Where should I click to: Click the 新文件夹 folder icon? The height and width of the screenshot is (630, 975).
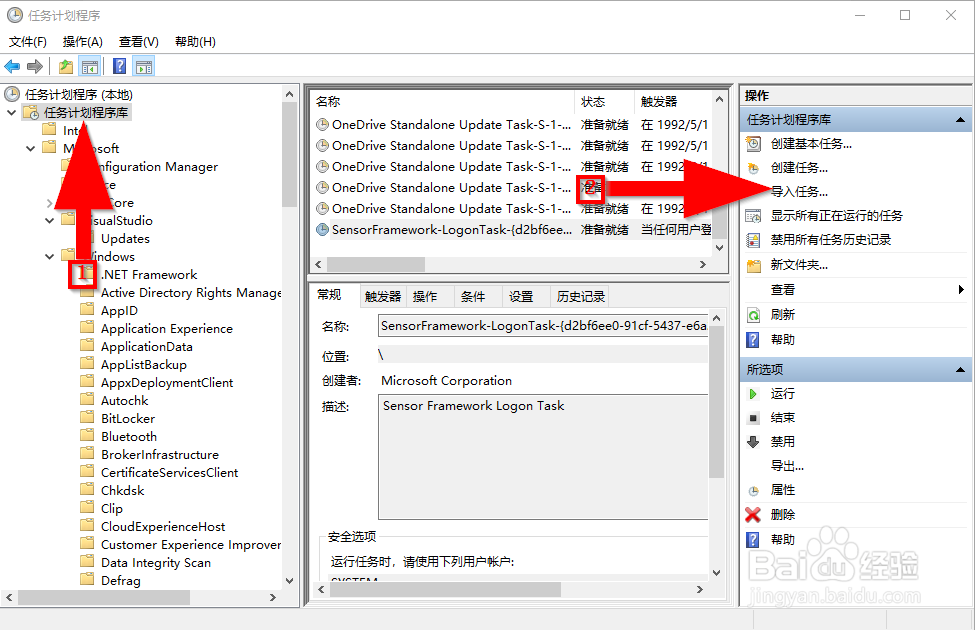753,266
